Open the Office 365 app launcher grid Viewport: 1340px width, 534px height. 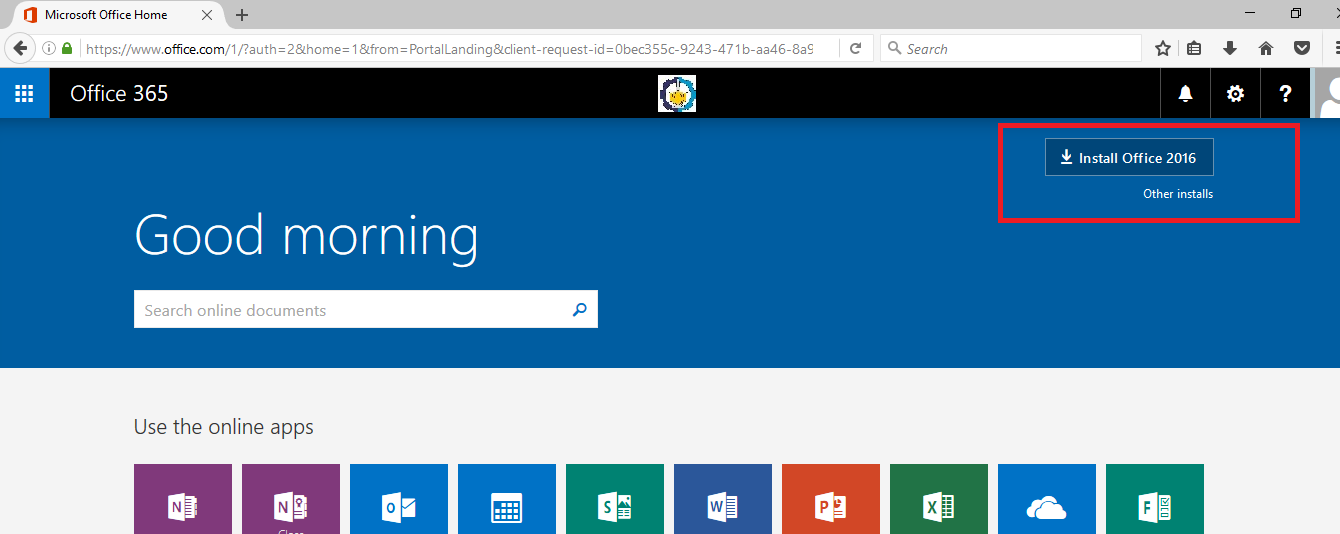coord(24,93)
